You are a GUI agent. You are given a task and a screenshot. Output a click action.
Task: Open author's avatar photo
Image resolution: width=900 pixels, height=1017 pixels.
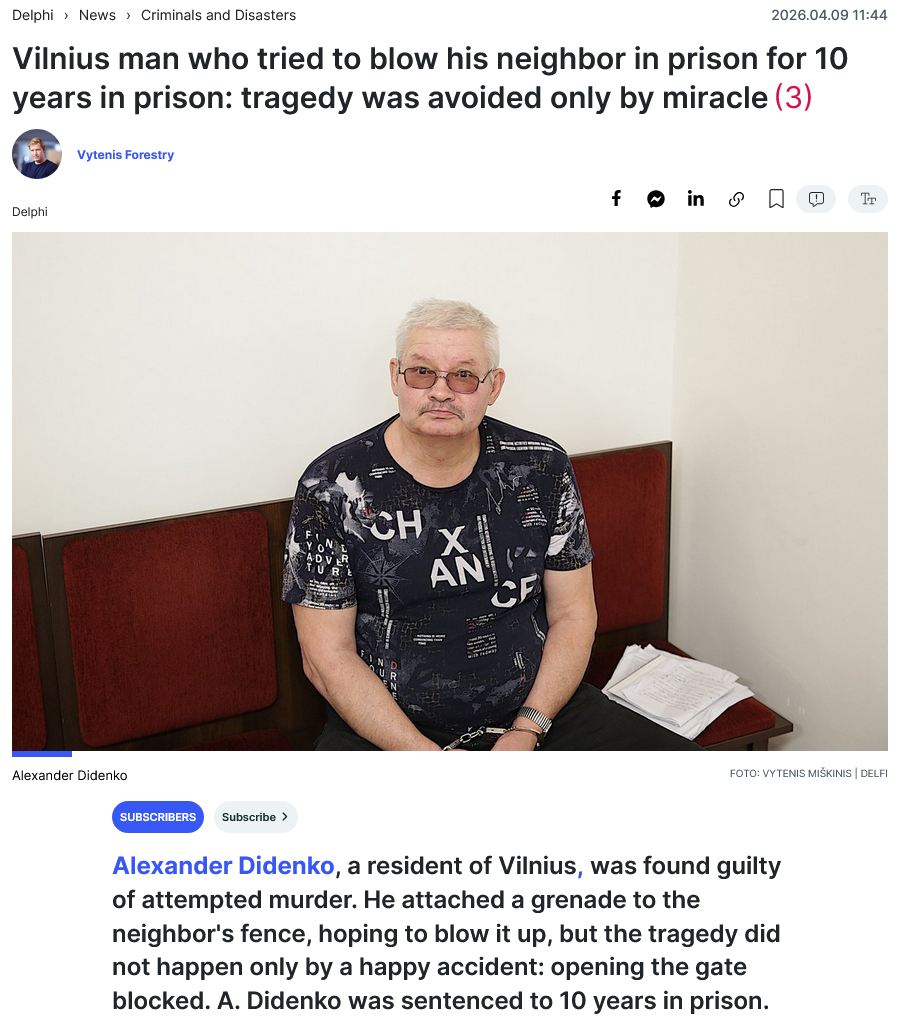(x=37, y=154)
